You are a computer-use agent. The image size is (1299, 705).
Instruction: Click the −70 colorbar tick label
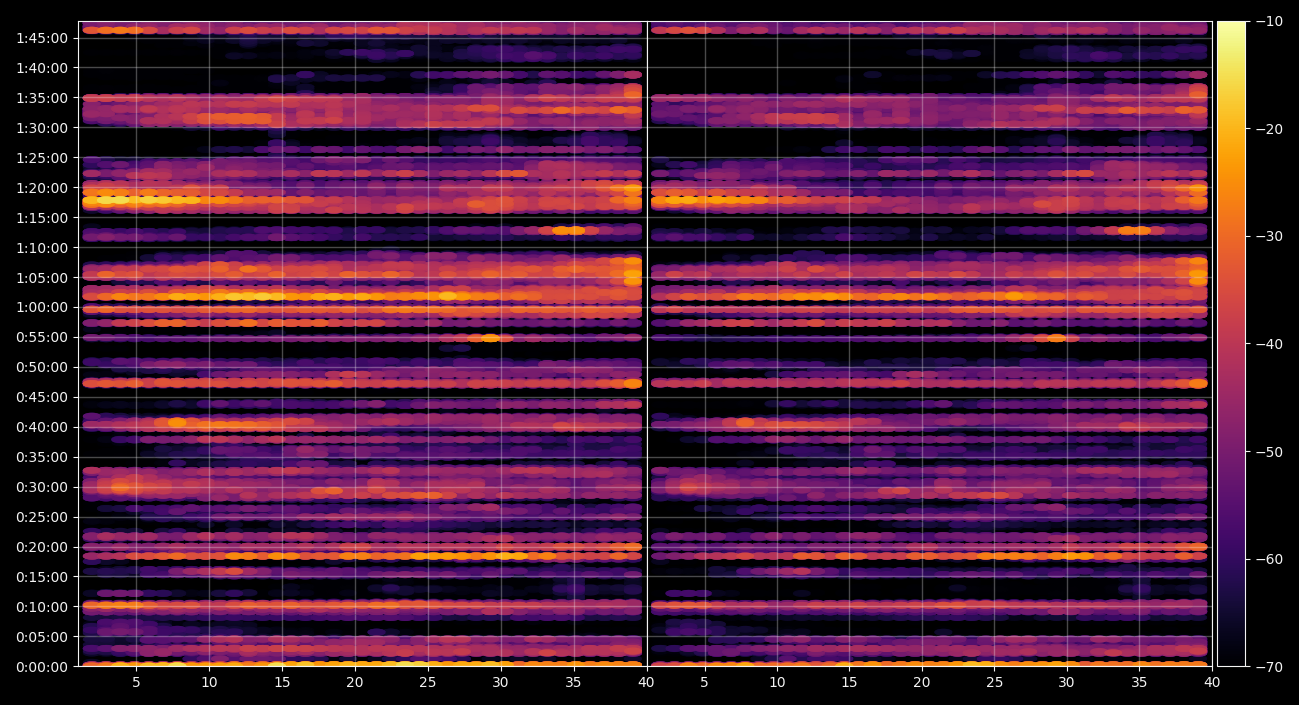[1270, 666]
